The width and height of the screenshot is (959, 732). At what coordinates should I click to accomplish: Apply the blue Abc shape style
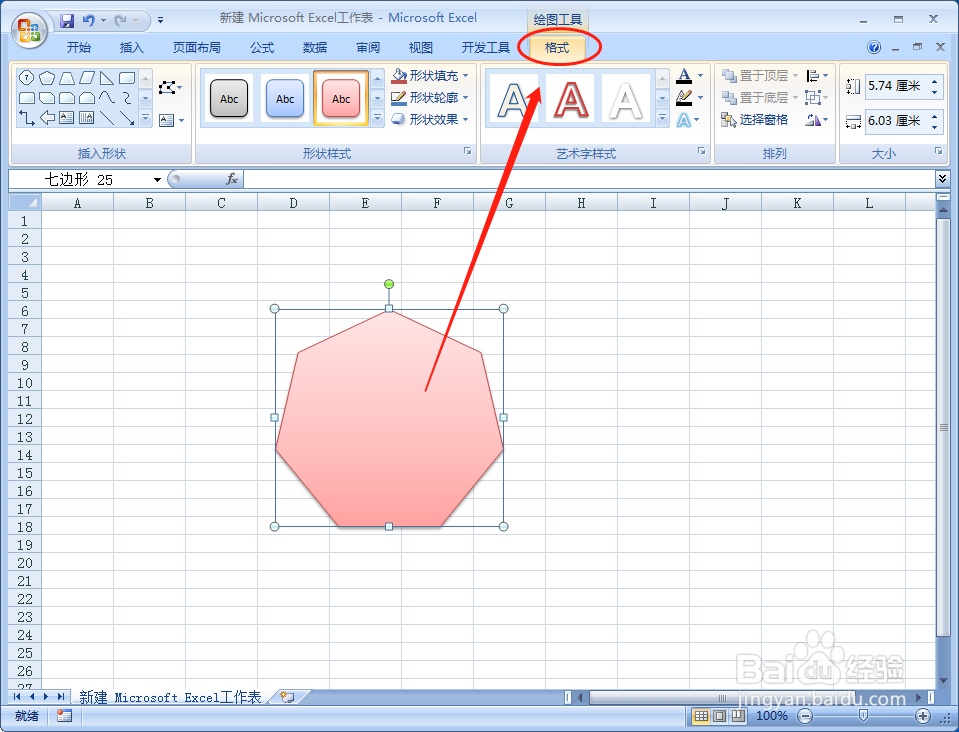pos(285,98)
